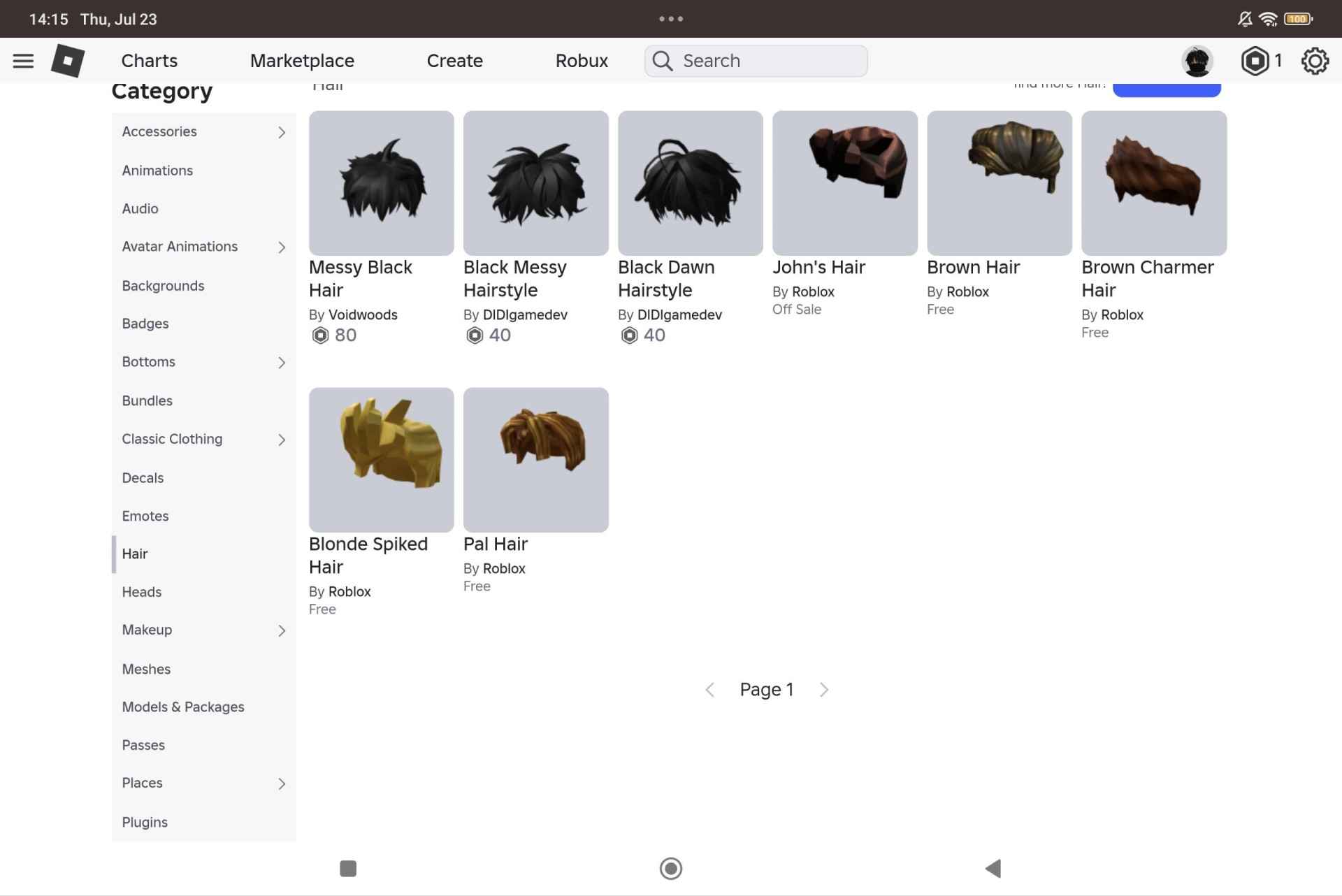Viewport: 1342px width, 896px height.
Task: Open the Black Dawn Hairstyle thumbnail
Action: pyautogui.click(x=691, y=183)
